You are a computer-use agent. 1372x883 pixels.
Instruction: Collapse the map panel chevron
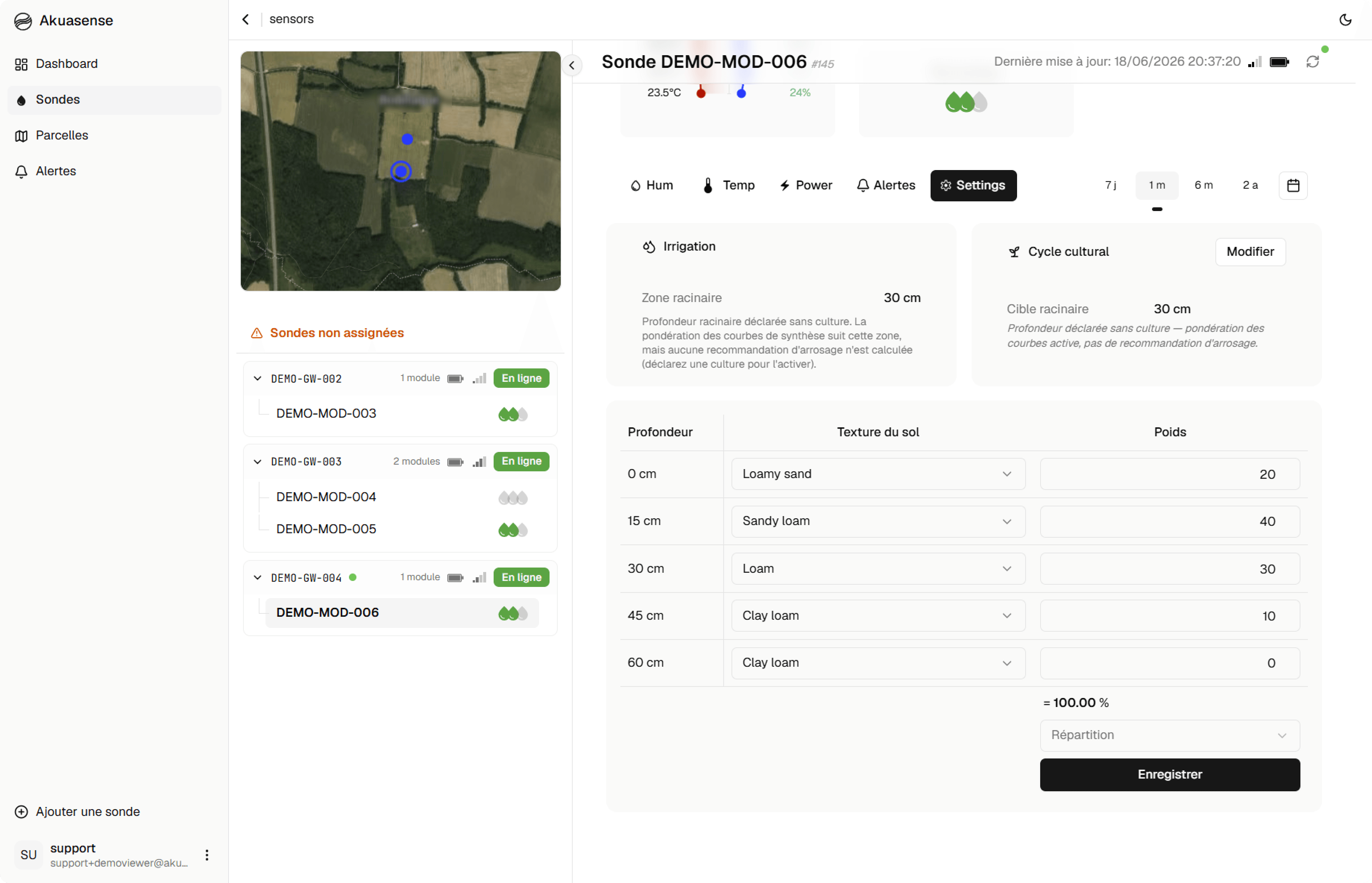[x=572, y=65]
